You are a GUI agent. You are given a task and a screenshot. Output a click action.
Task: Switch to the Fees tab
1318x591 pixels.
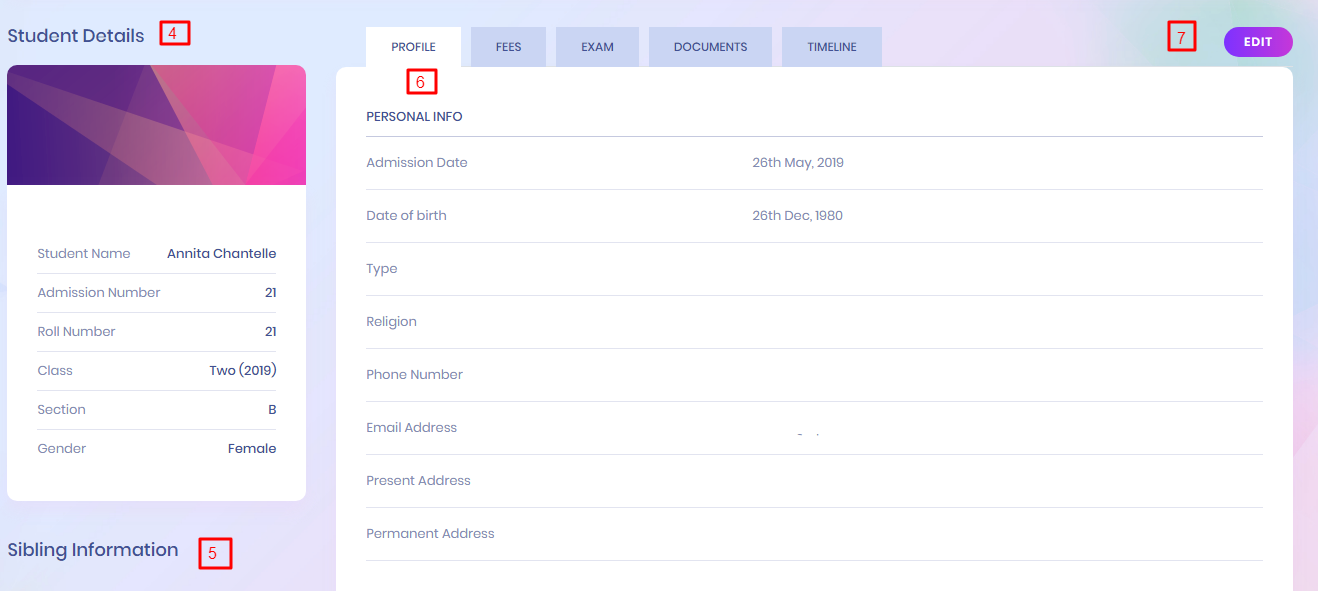pyautogui.click(x=508, y=47)
